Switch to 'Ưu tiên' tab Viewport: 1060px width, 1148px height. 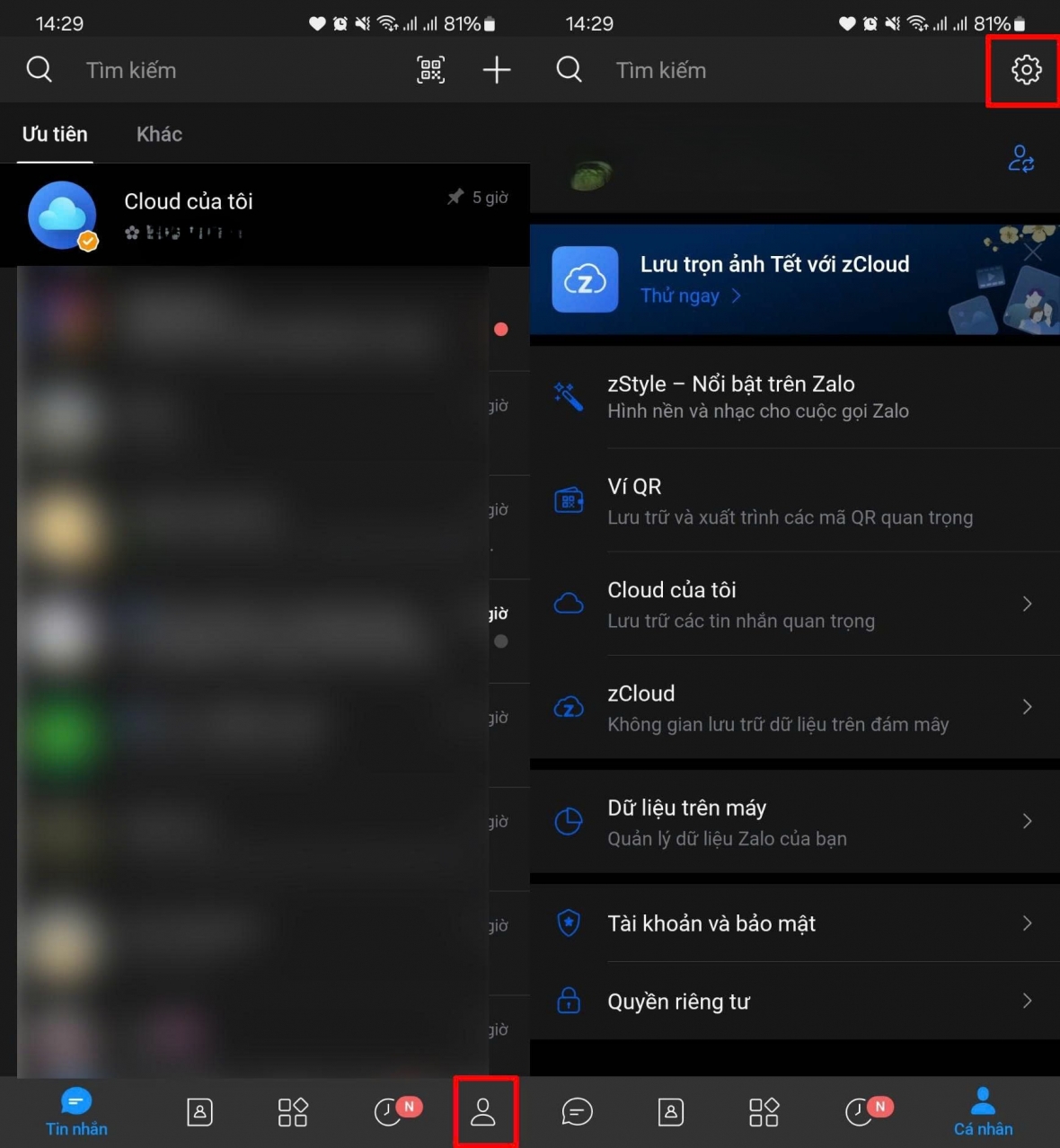[55, 134]
